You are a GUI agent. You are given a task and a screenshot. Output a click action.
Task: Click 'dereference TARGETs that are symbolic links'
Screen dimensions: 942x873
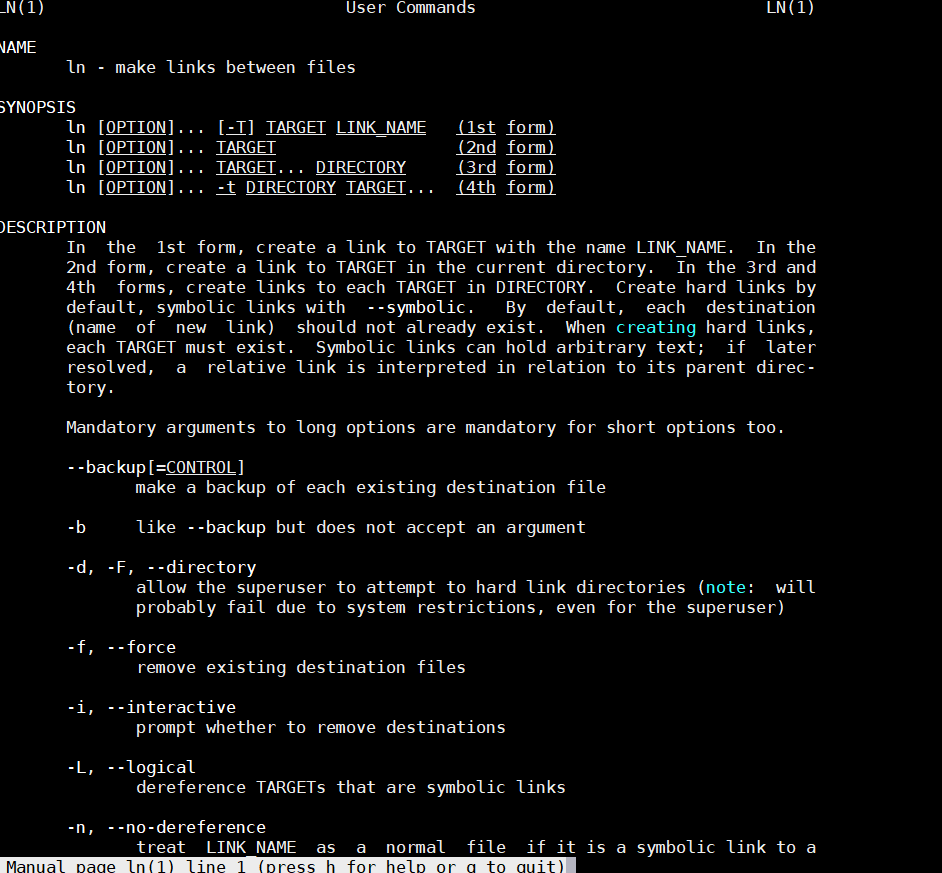351,788
